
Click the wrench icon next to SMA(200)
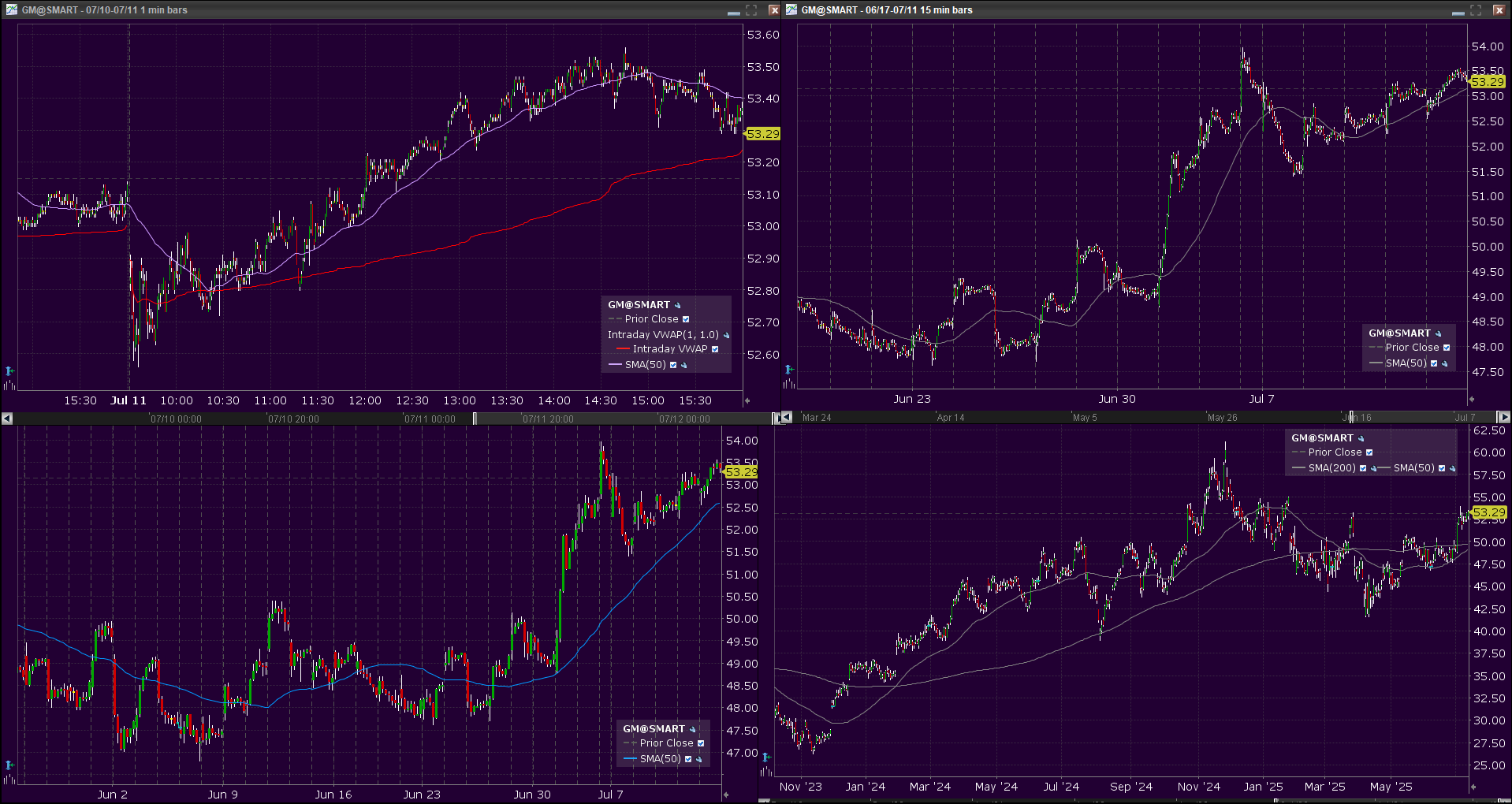click(x=1374, y=468)
